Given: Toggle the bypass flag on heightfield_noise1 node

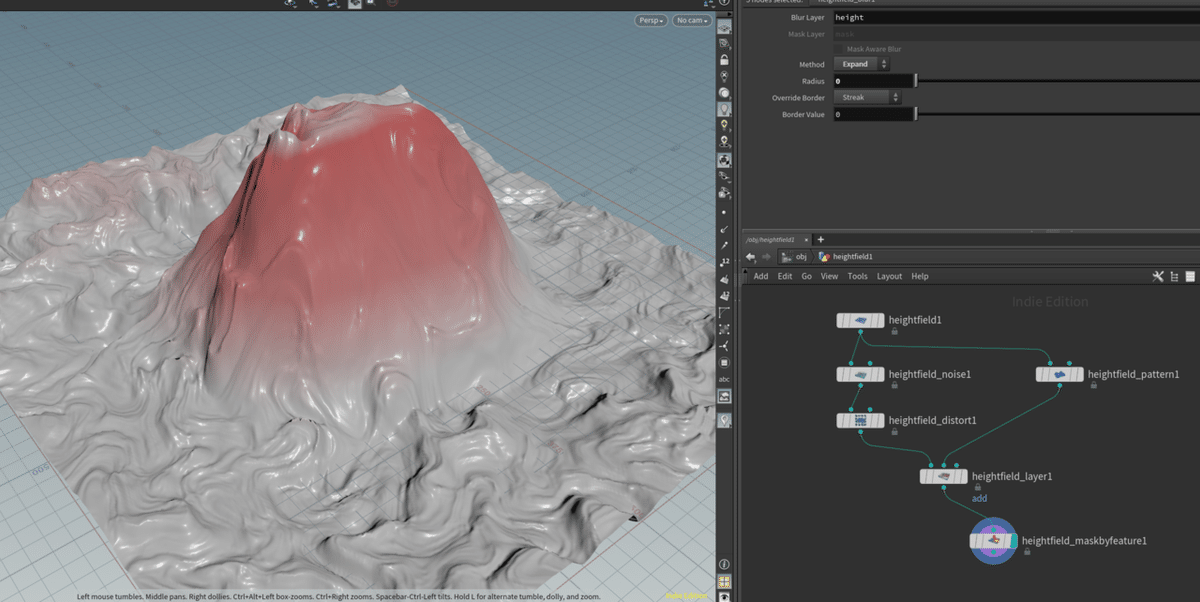Looking at the screenshot, I should pos(840,374).
